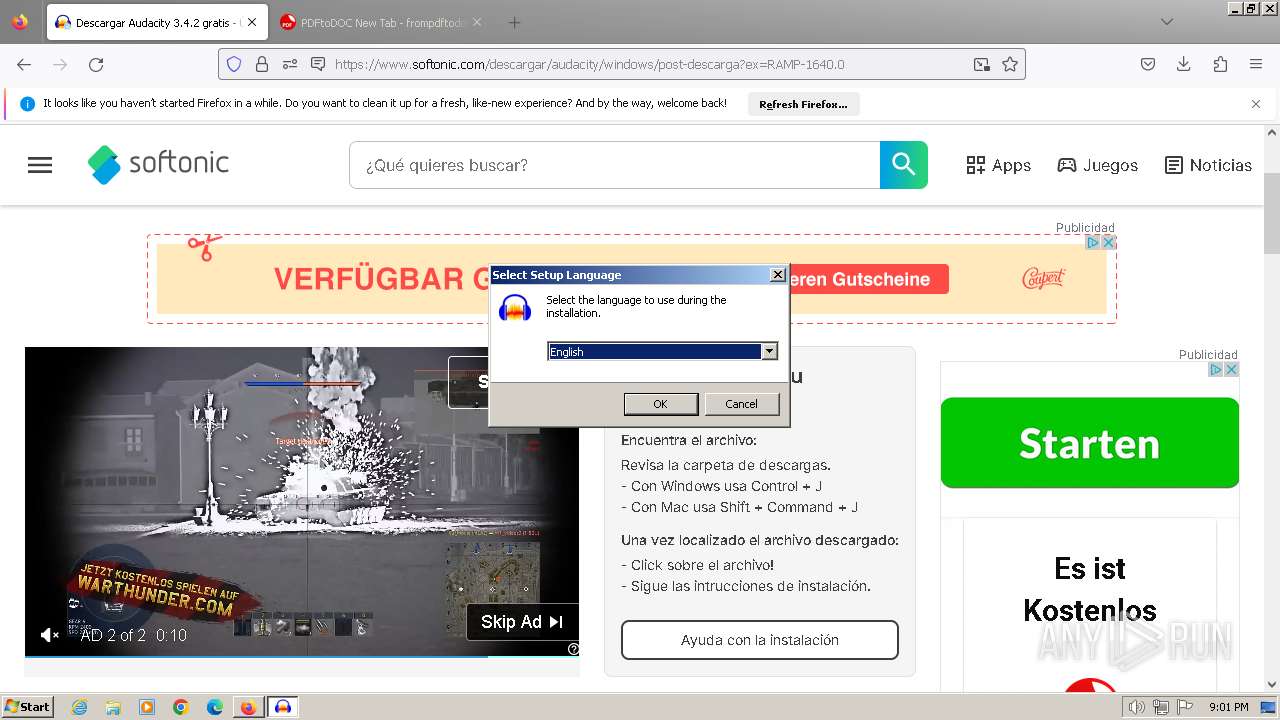This screenshot has width=1280, height=720.
Task: Open the Firefox extensions icon
Action: click(1220, 64)
